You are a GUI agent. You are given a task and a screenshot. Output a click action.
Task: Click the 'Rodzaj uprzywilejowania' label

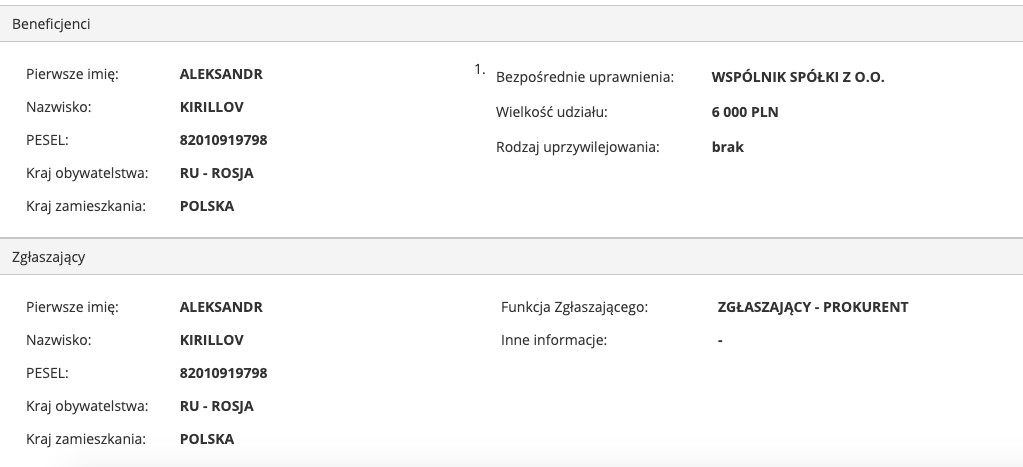pos(579,147)
